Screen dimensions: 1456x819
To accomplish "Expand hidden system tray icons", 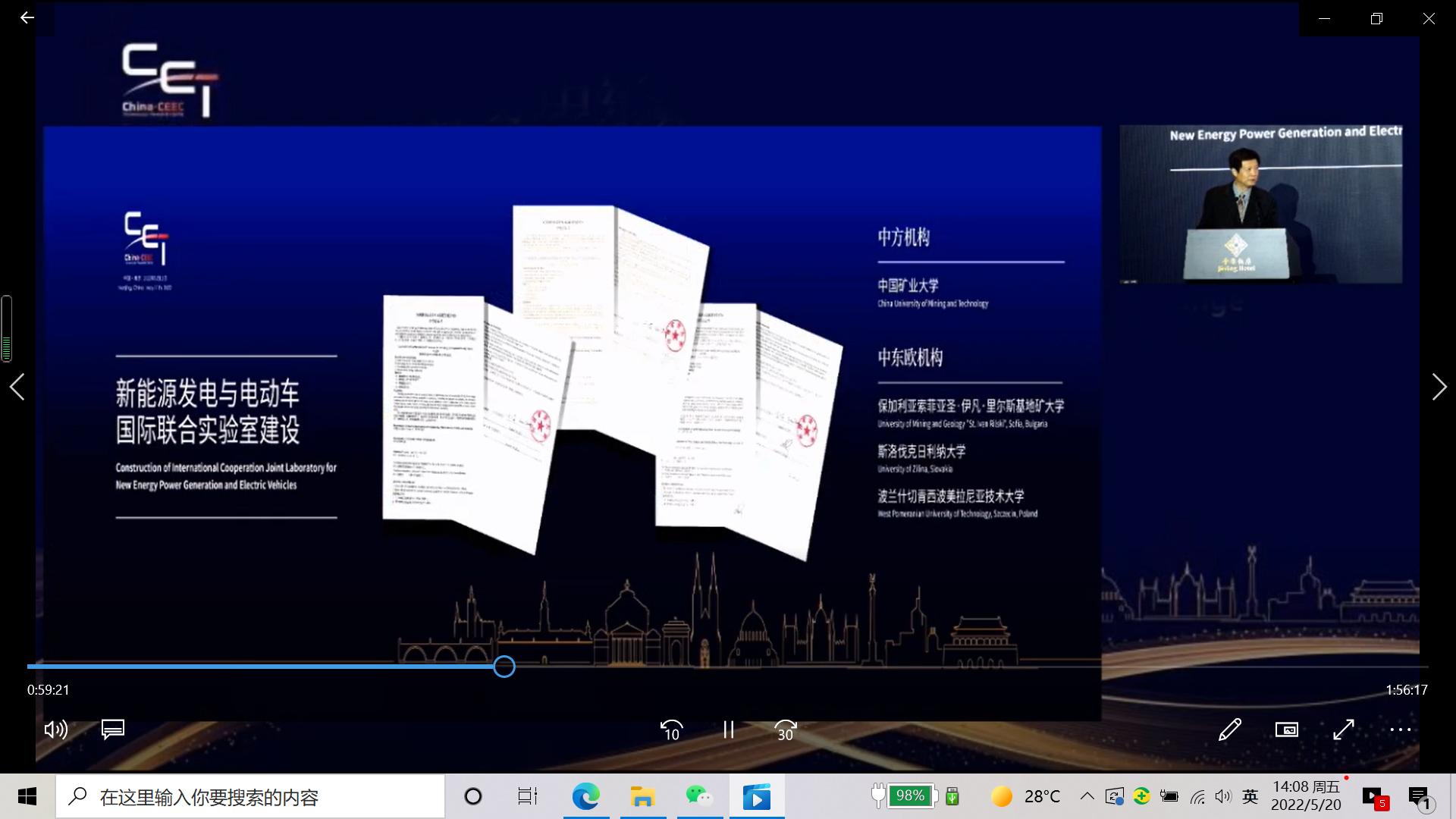I will [1087, 796].
